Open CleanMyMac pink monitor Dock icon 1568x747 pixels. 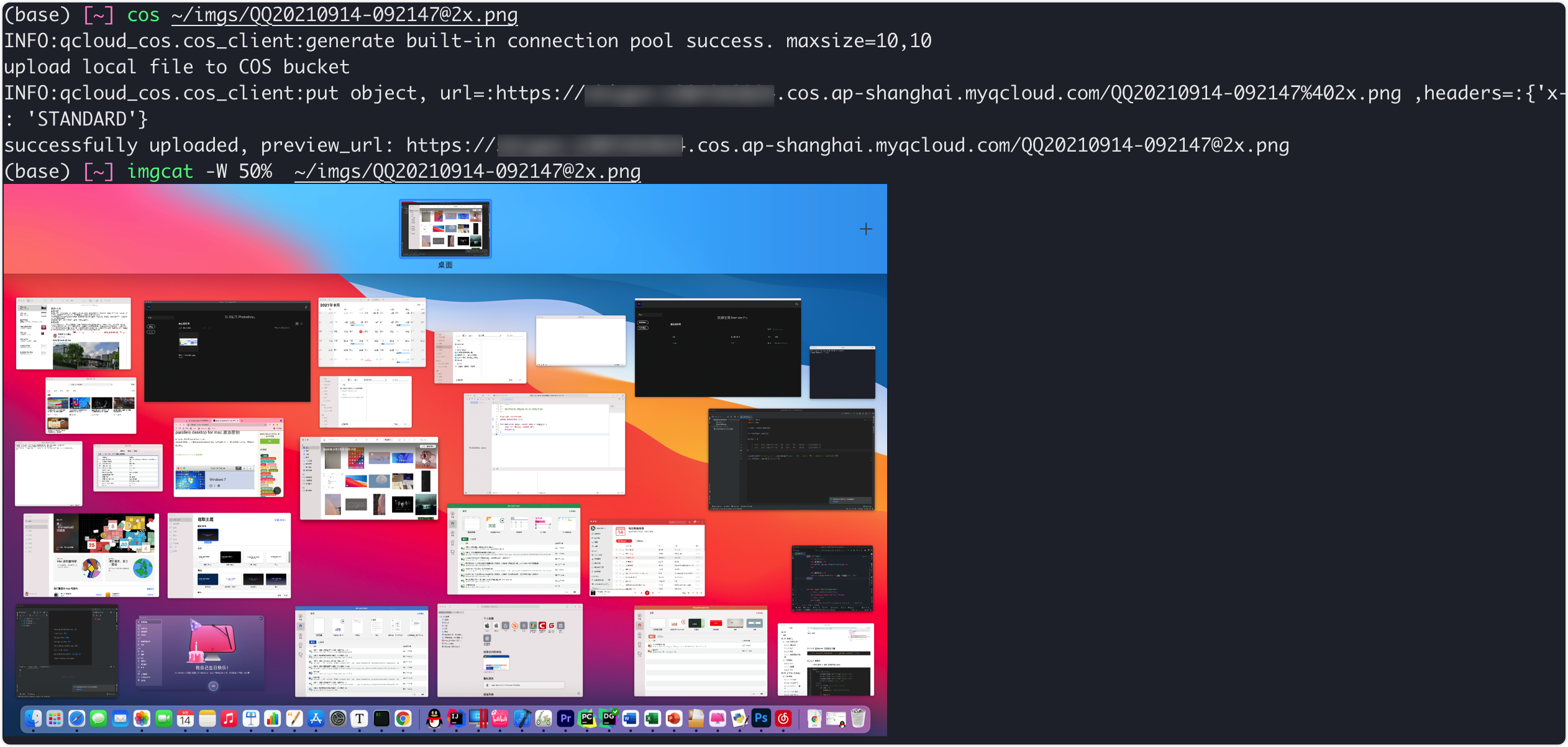click(x=718, y=719)
